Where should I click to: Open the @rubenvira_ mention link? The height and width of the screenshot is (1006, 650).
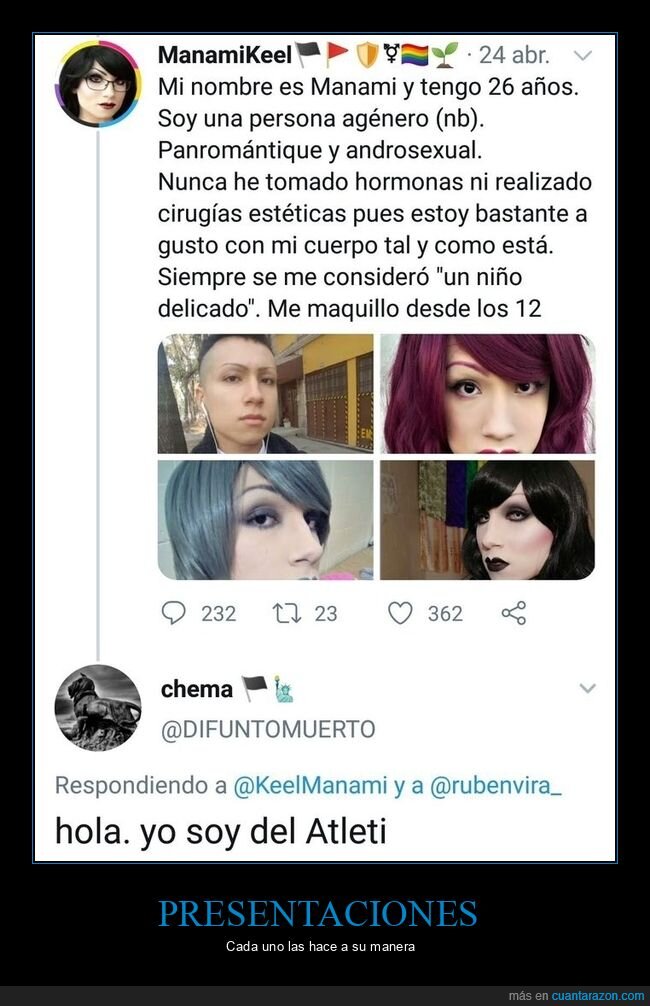(495, 785)
